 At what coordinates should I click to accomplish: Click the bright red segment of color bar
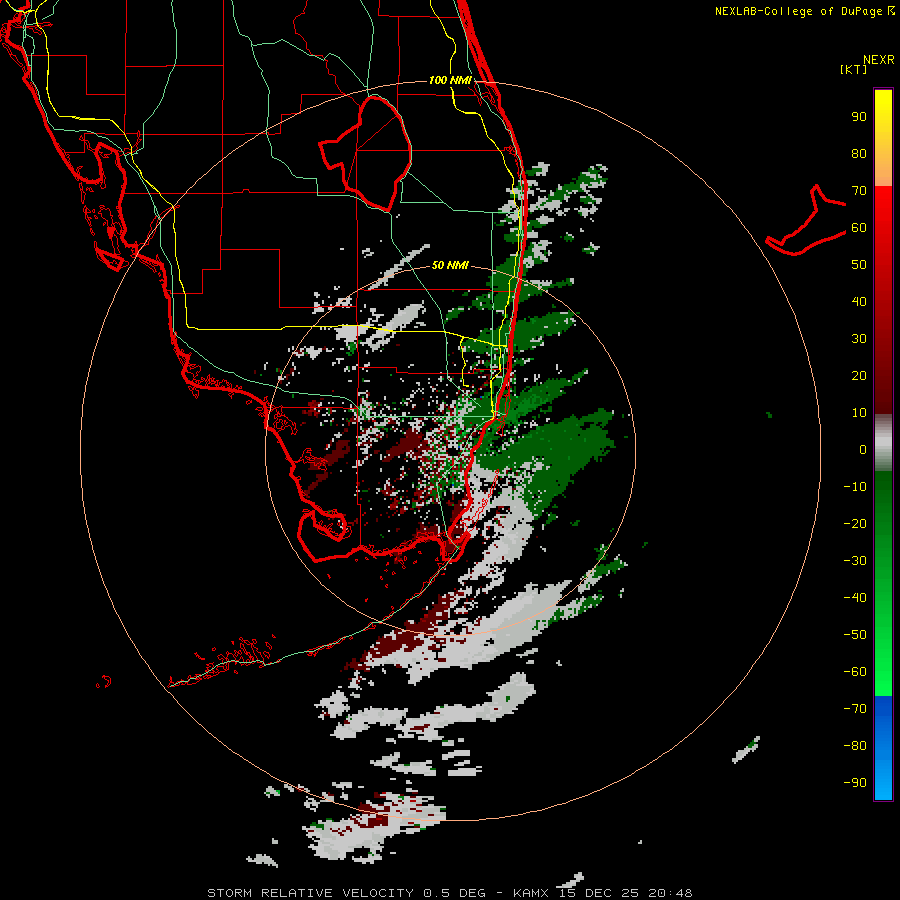click(883, 210)
